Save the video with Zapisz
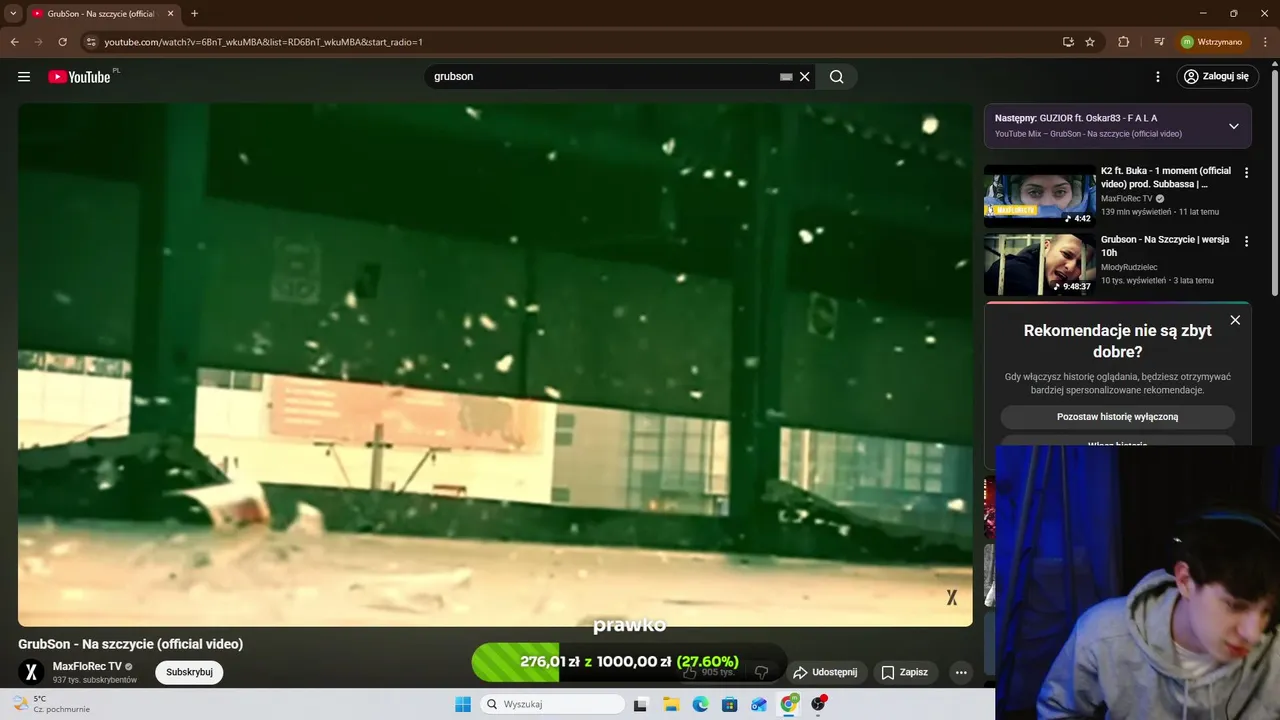Screen dimensions: 1280x720 904,672
